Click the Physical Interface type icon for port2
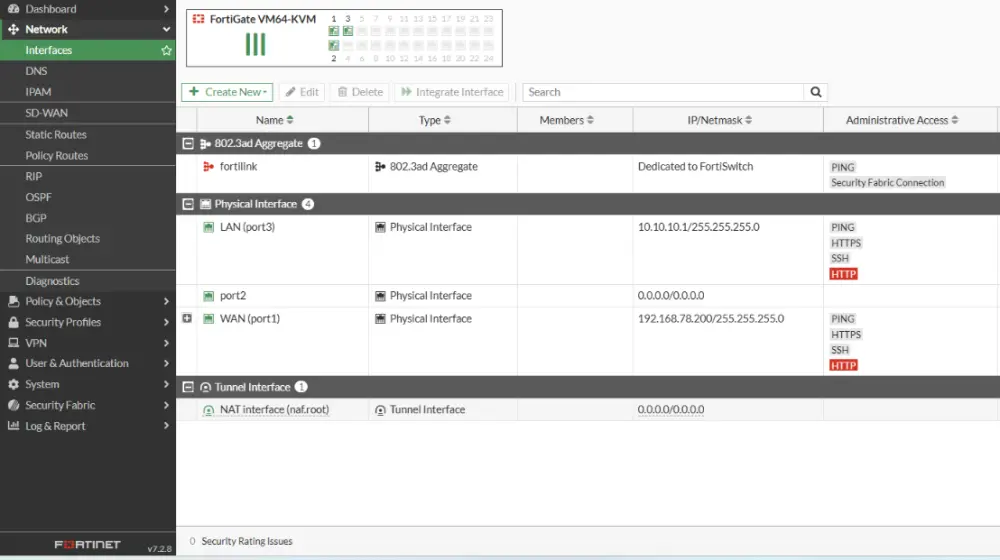Screen dimensions: 1000x560 pos(380,296)
